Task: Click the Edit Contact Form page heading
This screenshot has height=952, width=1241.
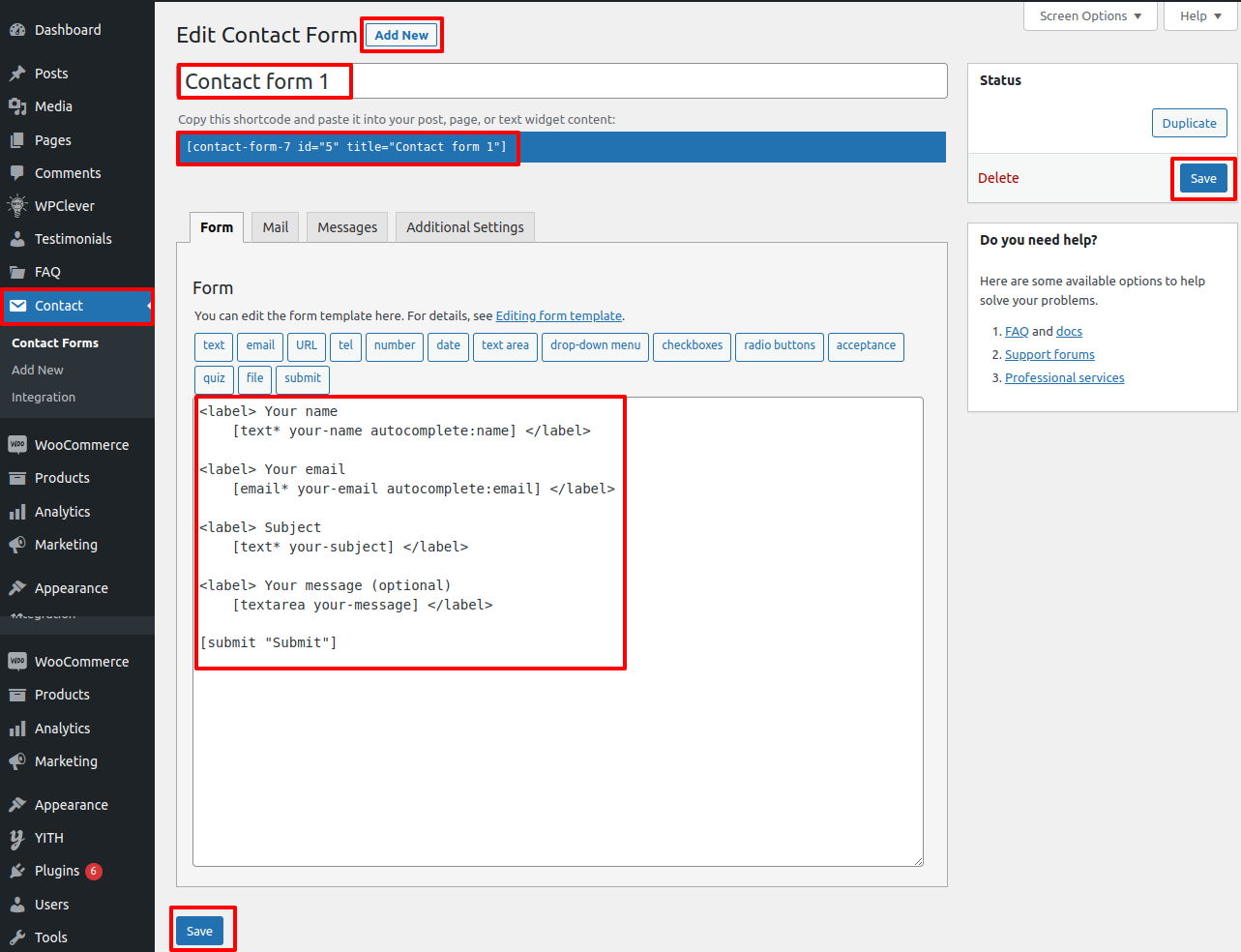Action: pos(267,35)
